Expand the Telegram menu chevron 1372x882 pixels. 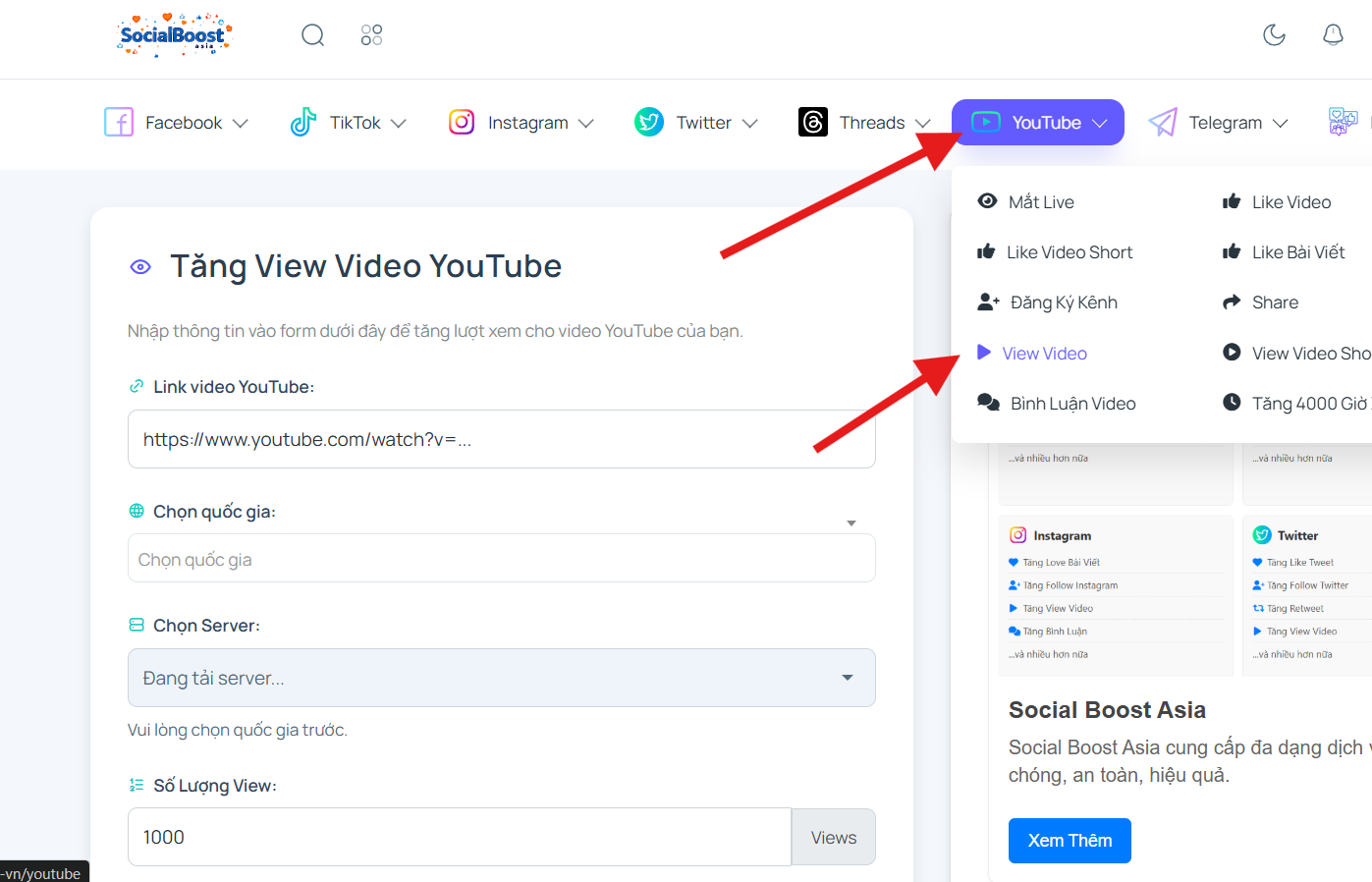[x=1281, y=124]
